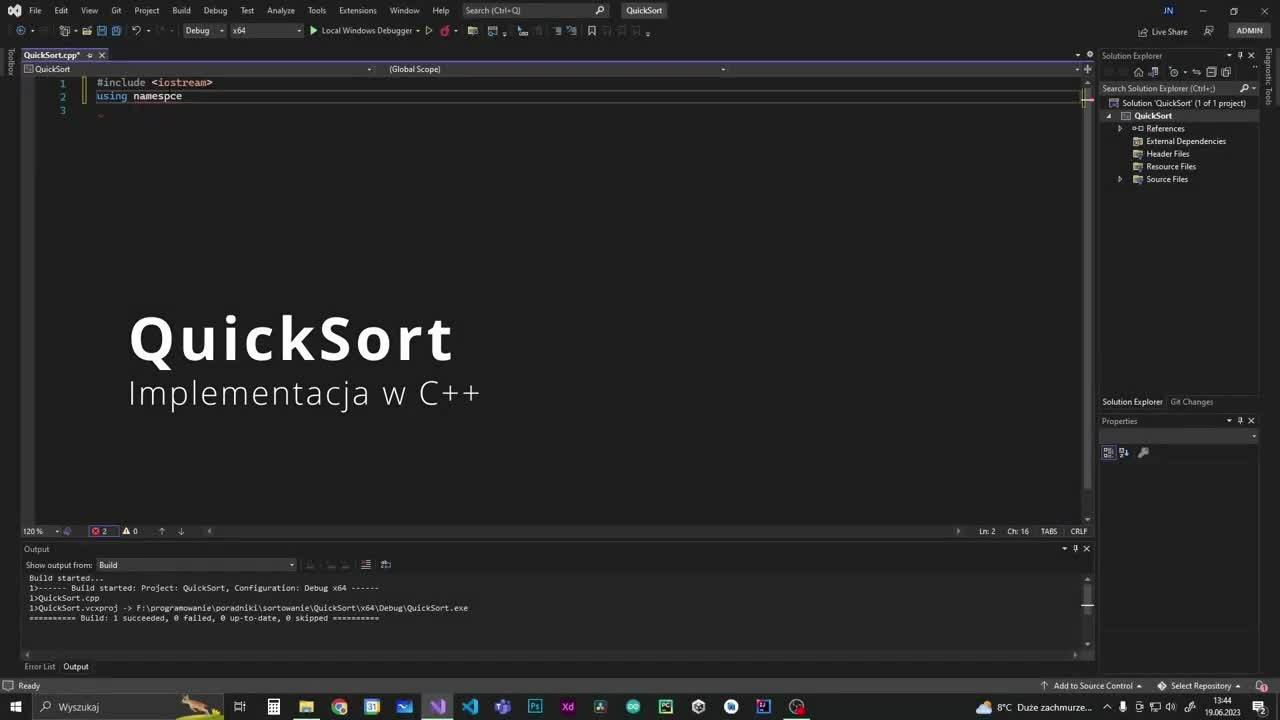Screen dimensions: 1280x720
Task: Click the Live Share button
Action: click(1162, 31)
